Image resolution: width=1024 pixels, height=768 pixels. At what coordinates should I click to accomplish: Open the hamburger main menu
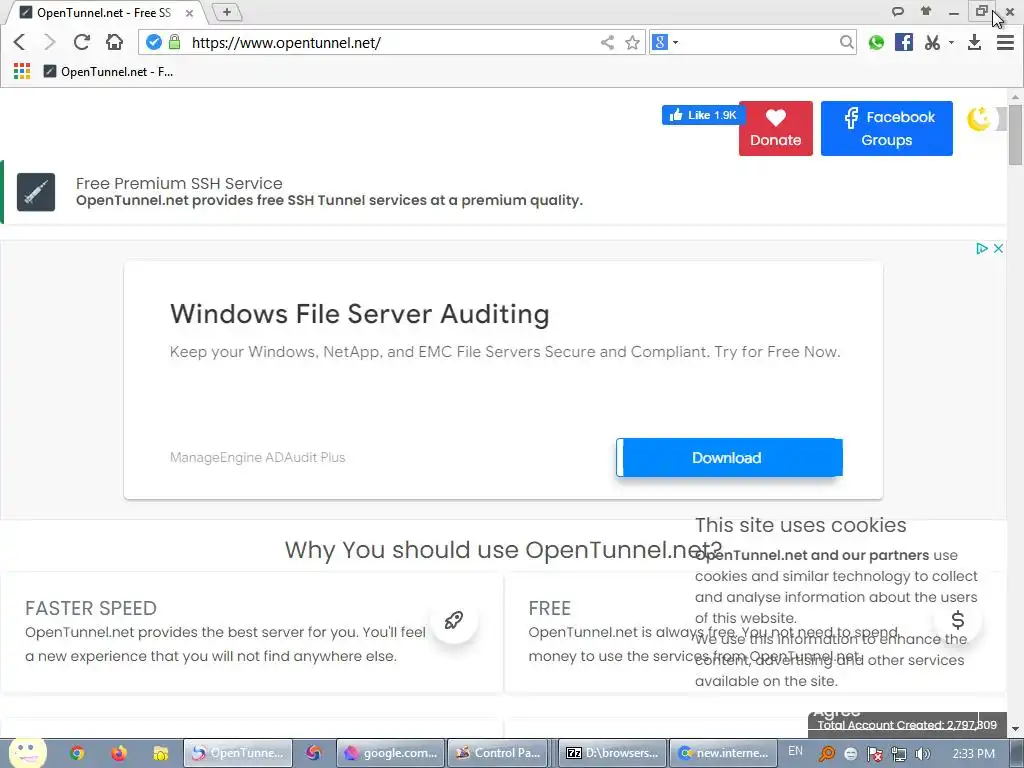coord(1005,42)
